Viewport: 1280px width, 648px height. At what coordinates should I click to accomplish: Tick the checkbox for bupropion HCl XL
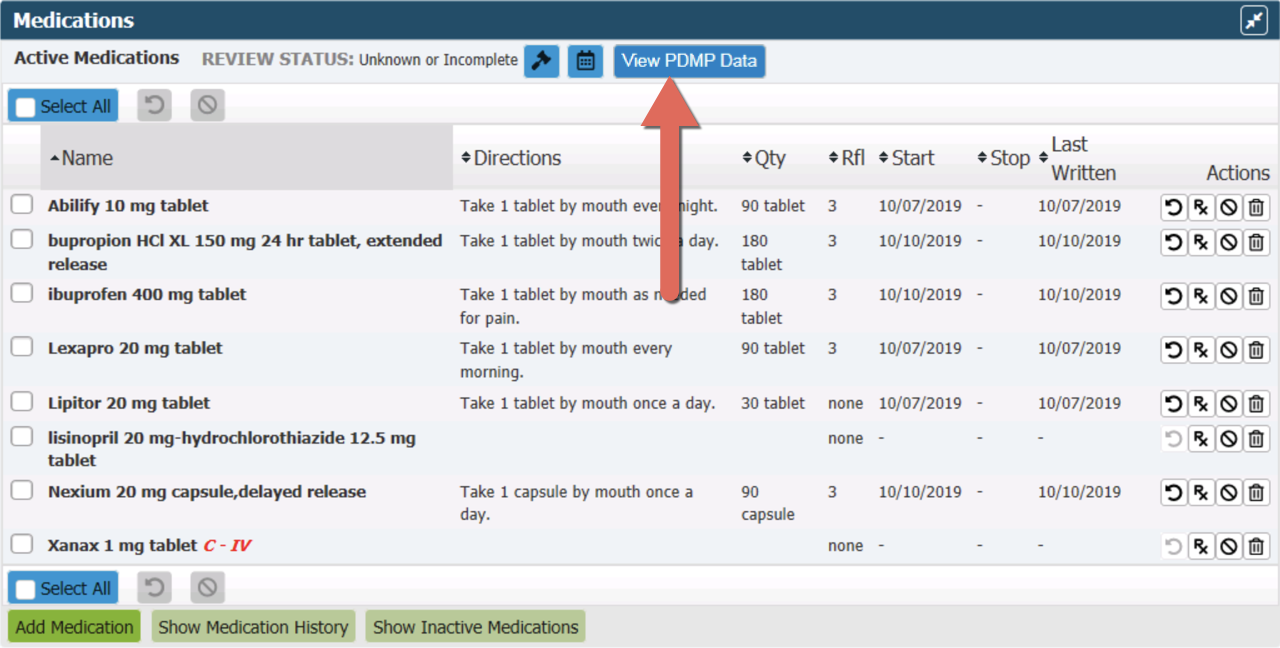(22, 240)
